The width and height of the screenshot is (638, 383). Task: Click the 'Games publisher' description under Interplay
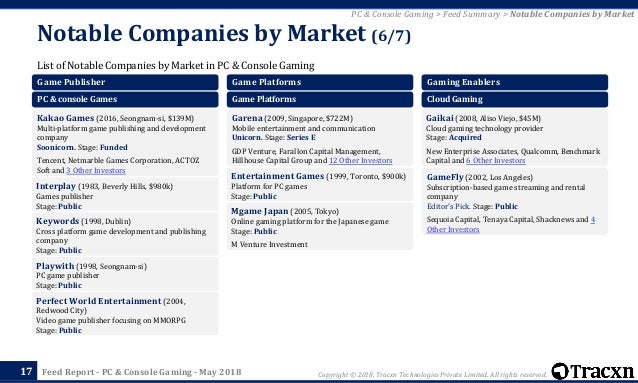click(64, 196)
